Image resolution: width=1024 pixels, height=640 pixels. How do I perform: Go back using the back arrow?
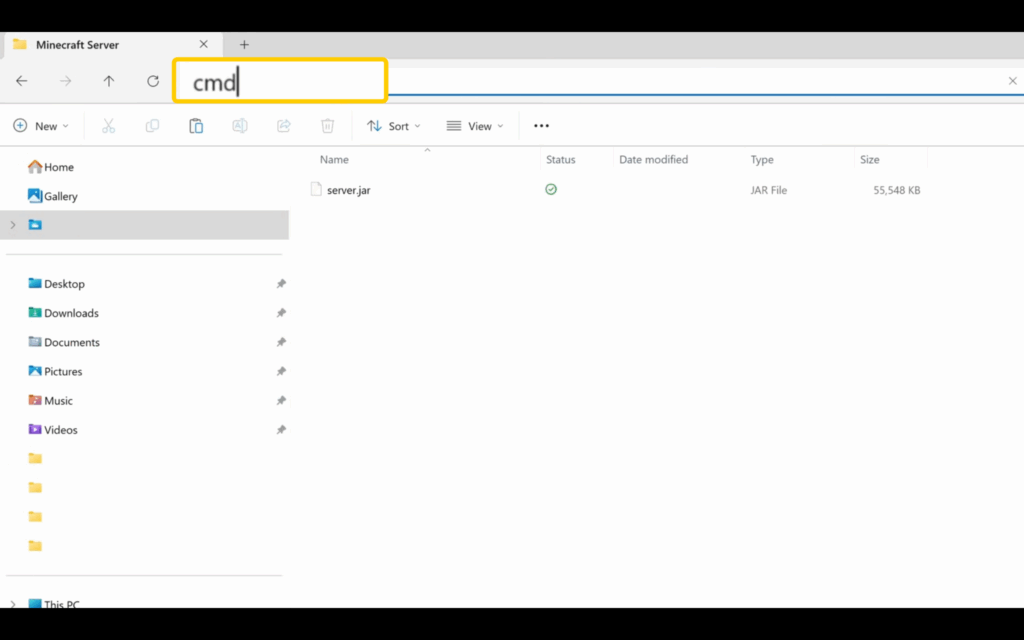22,81
